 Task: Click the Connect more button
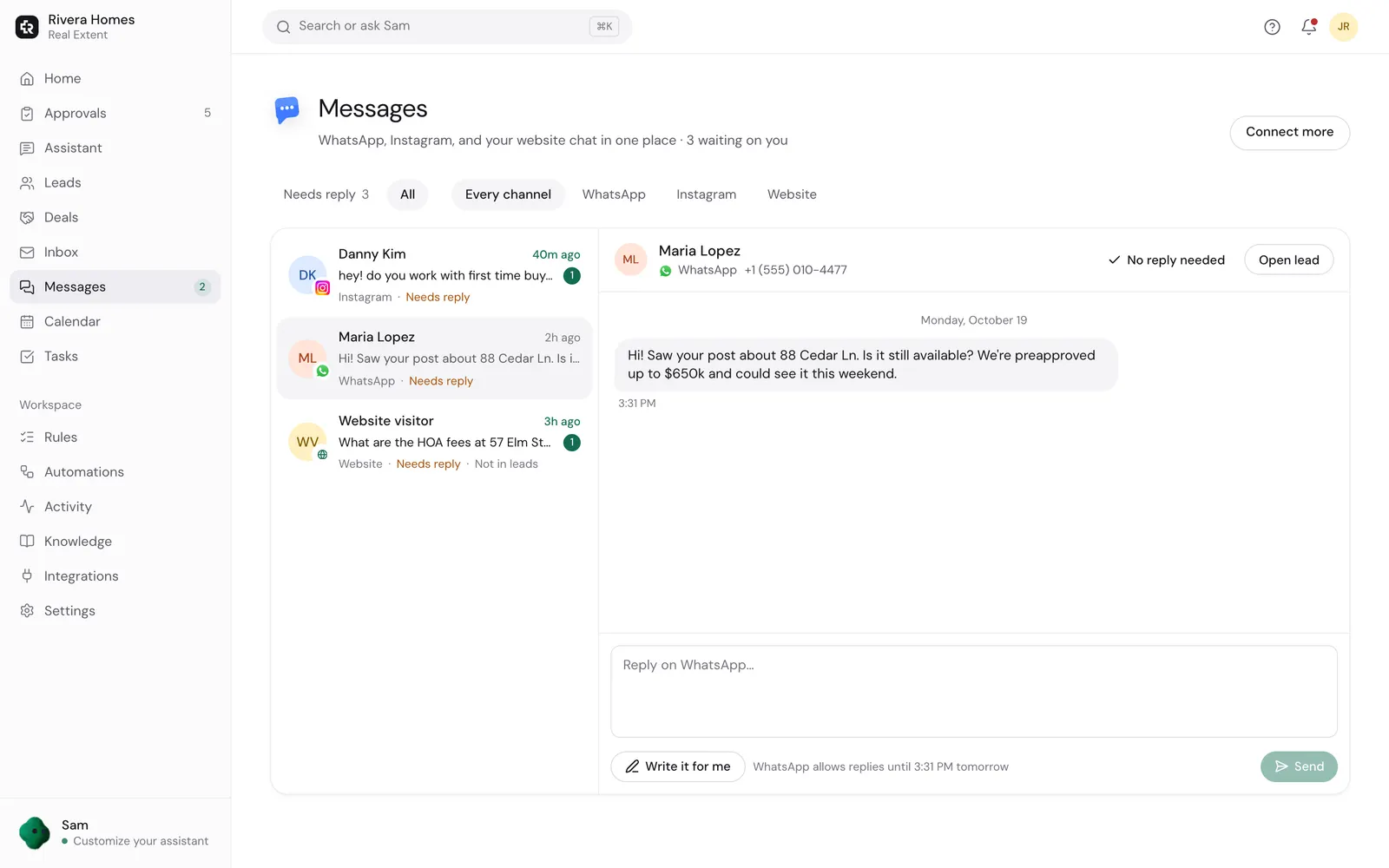tap(1289, 132)
